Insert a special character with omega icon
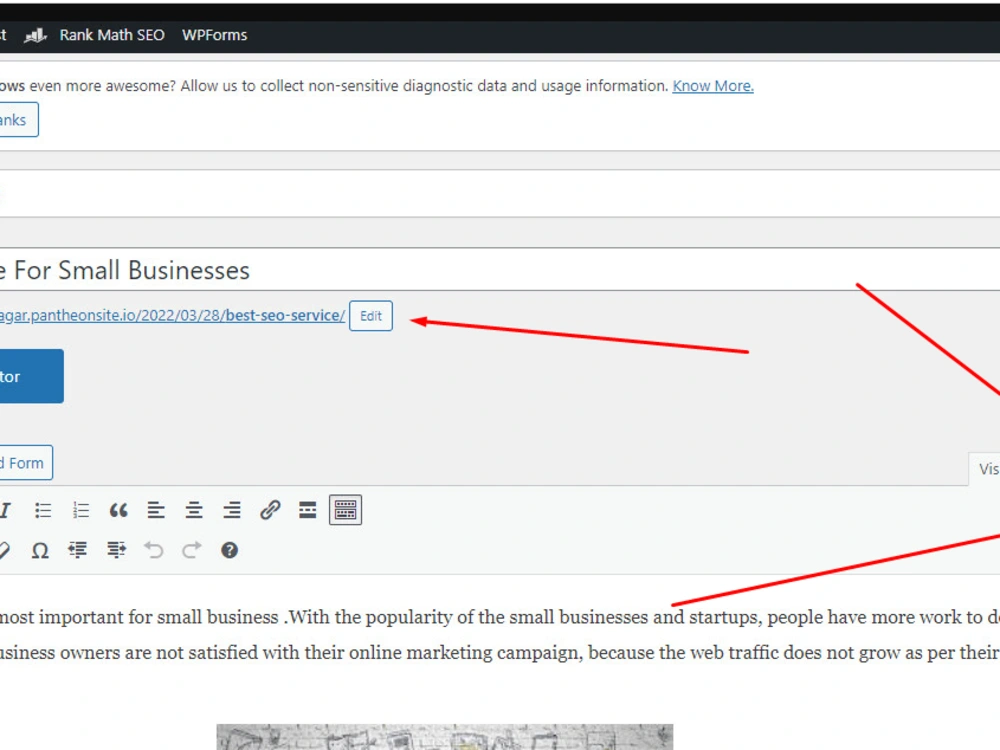Screen dimensions: 1000x750 40,550
